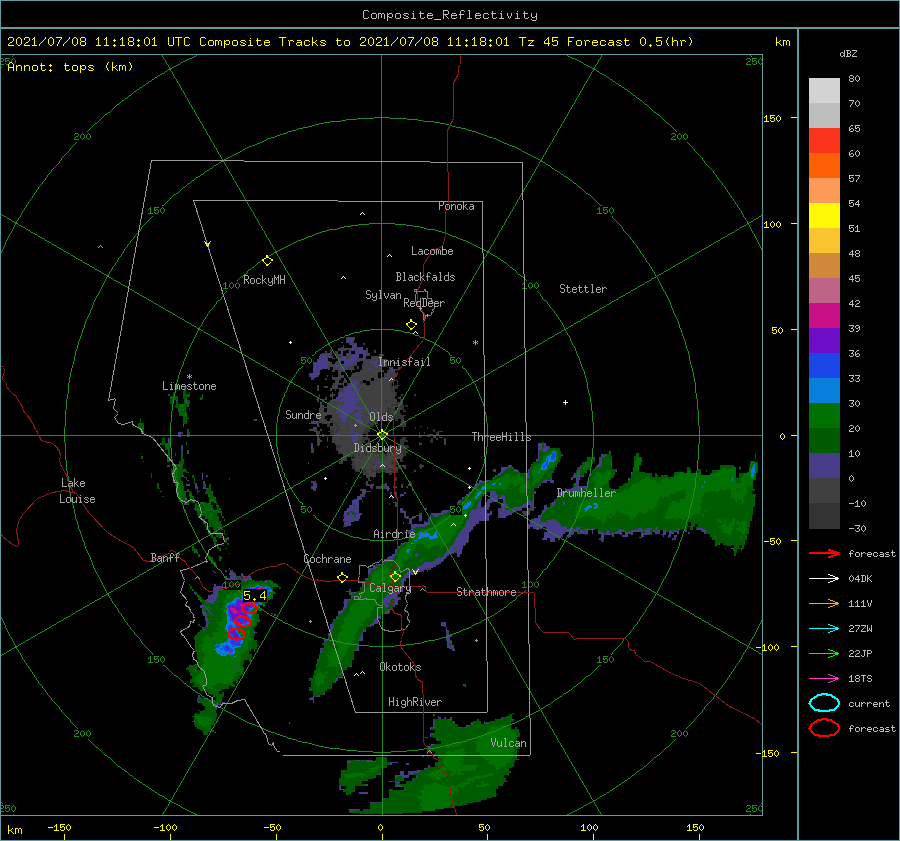Click the white 04DK arrow legend icon
Viewport: 900px width, 841px height.
coord(824,578)
